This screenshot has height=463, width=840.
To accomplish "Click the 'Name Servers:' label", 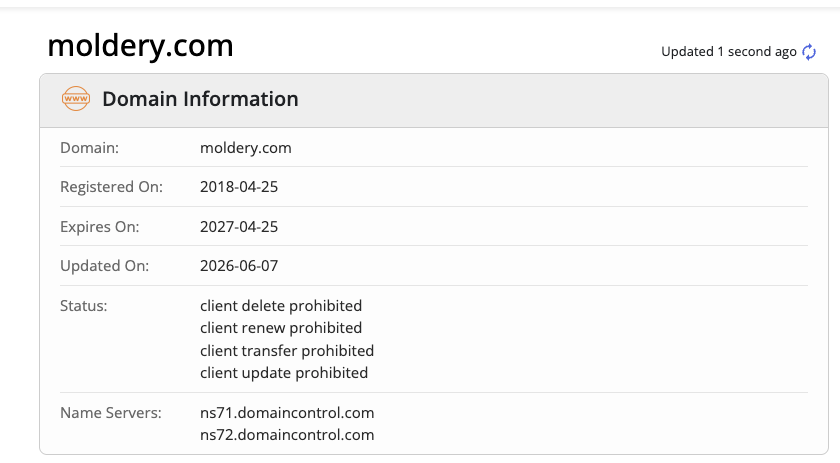I will [111, 413].
